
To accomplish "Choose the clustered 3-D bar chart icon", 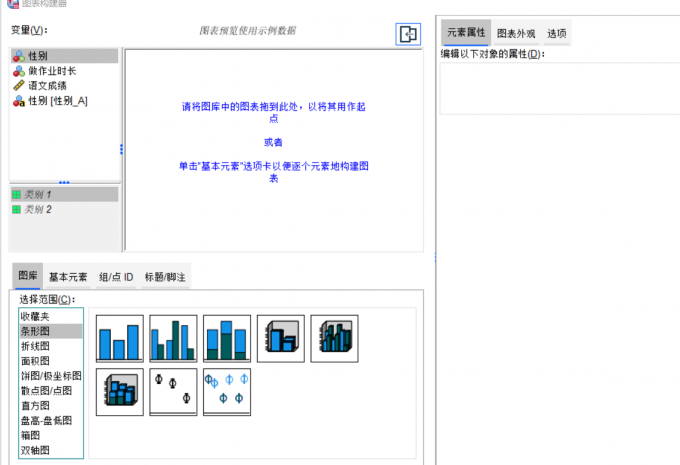I will tap(334, 339).
